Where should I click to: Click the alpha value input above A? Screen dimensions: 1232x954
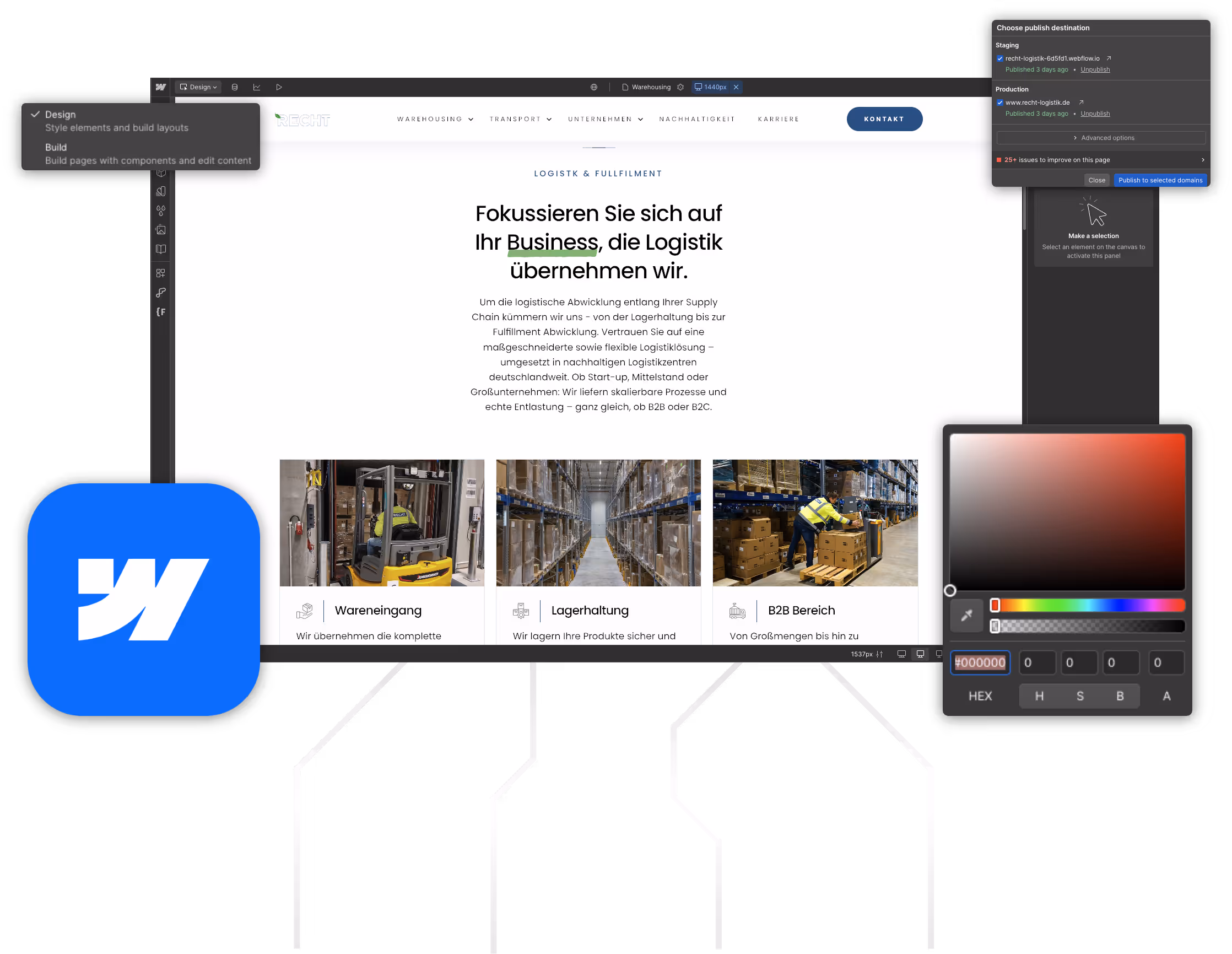click(x=1166, y=662)
